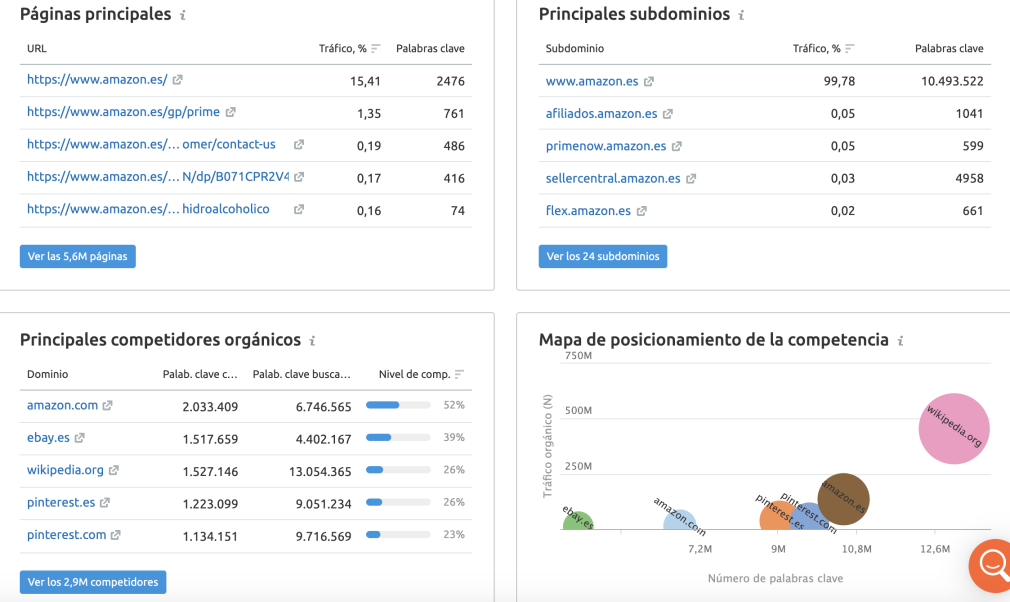Open the https://www.amazon.es/ page link

point(97,80)
